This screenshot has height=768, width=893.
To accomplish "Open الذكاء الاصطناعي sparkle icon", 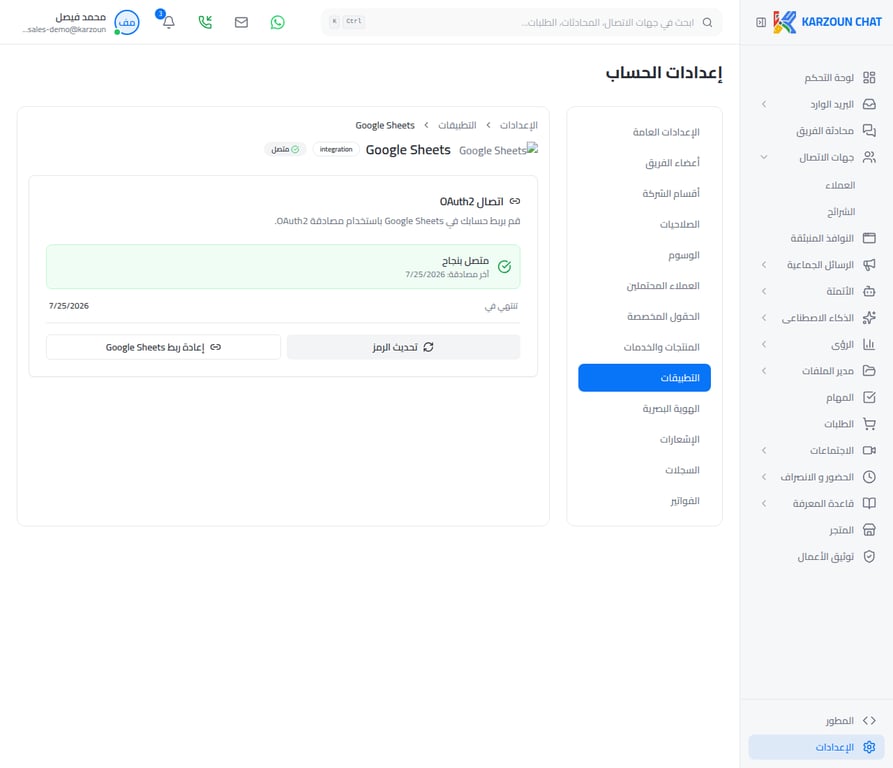I will click(x=869, y=318).
